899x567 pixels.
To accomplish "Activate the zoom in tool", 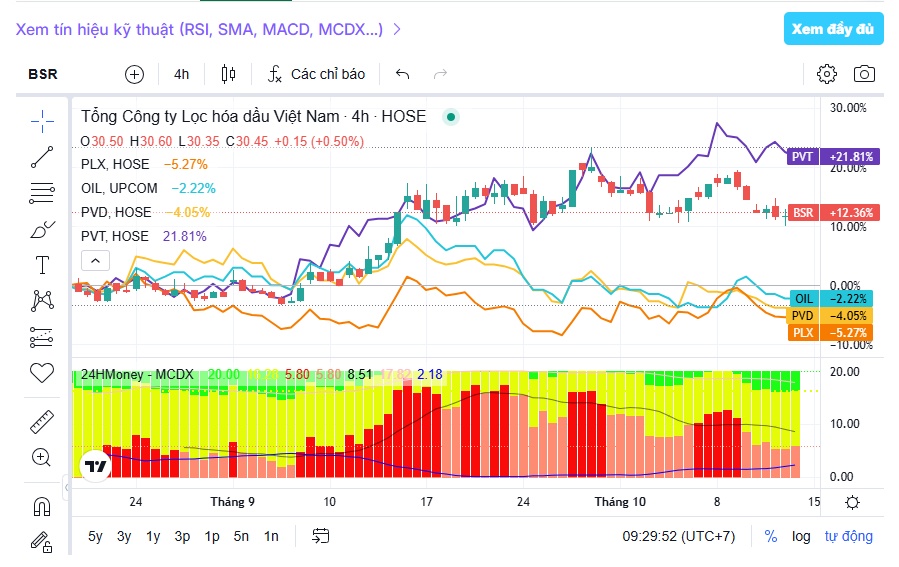I will (x=42, y=457).
